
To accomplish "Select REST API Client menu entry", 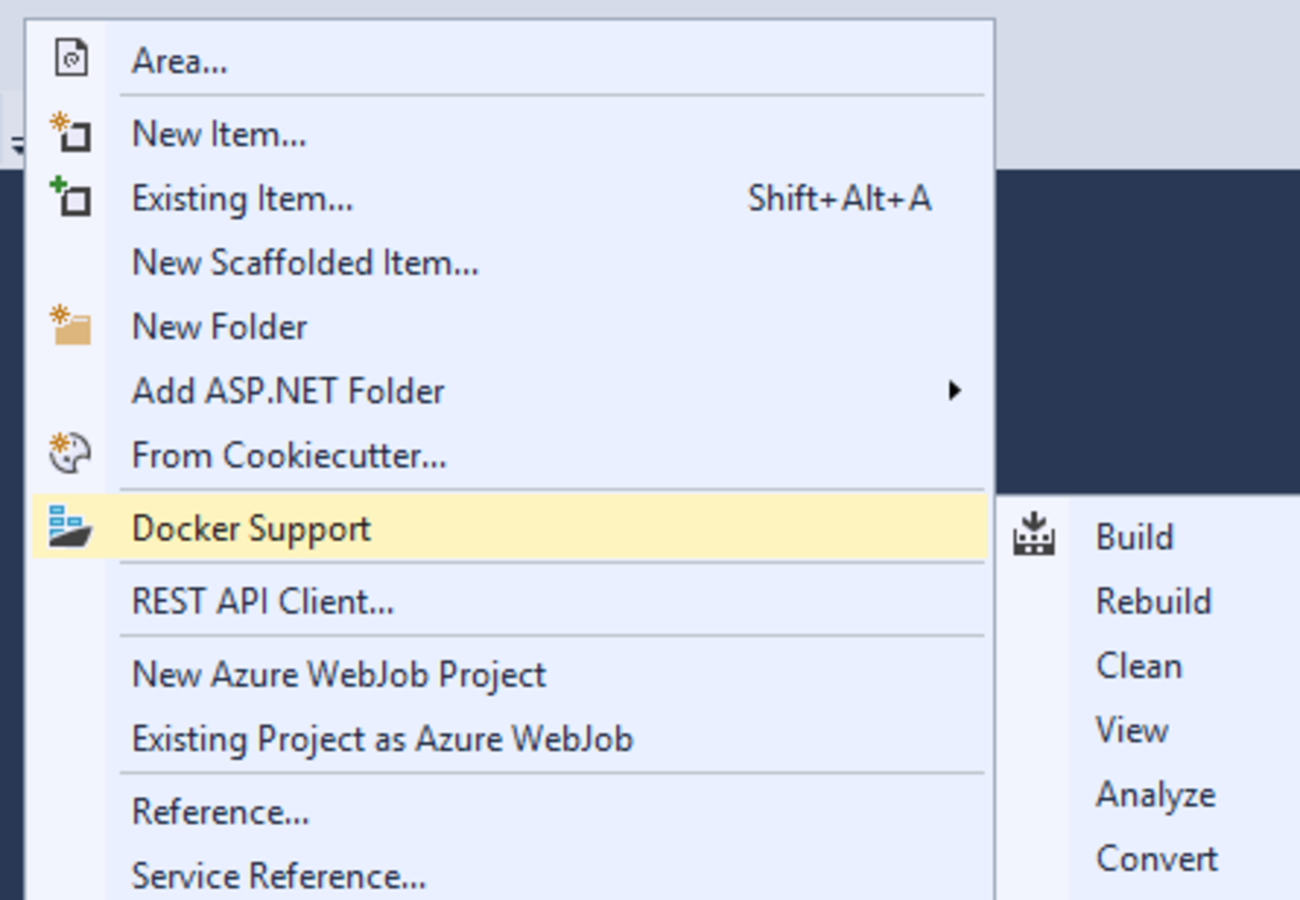I will [x=263, y=601].
